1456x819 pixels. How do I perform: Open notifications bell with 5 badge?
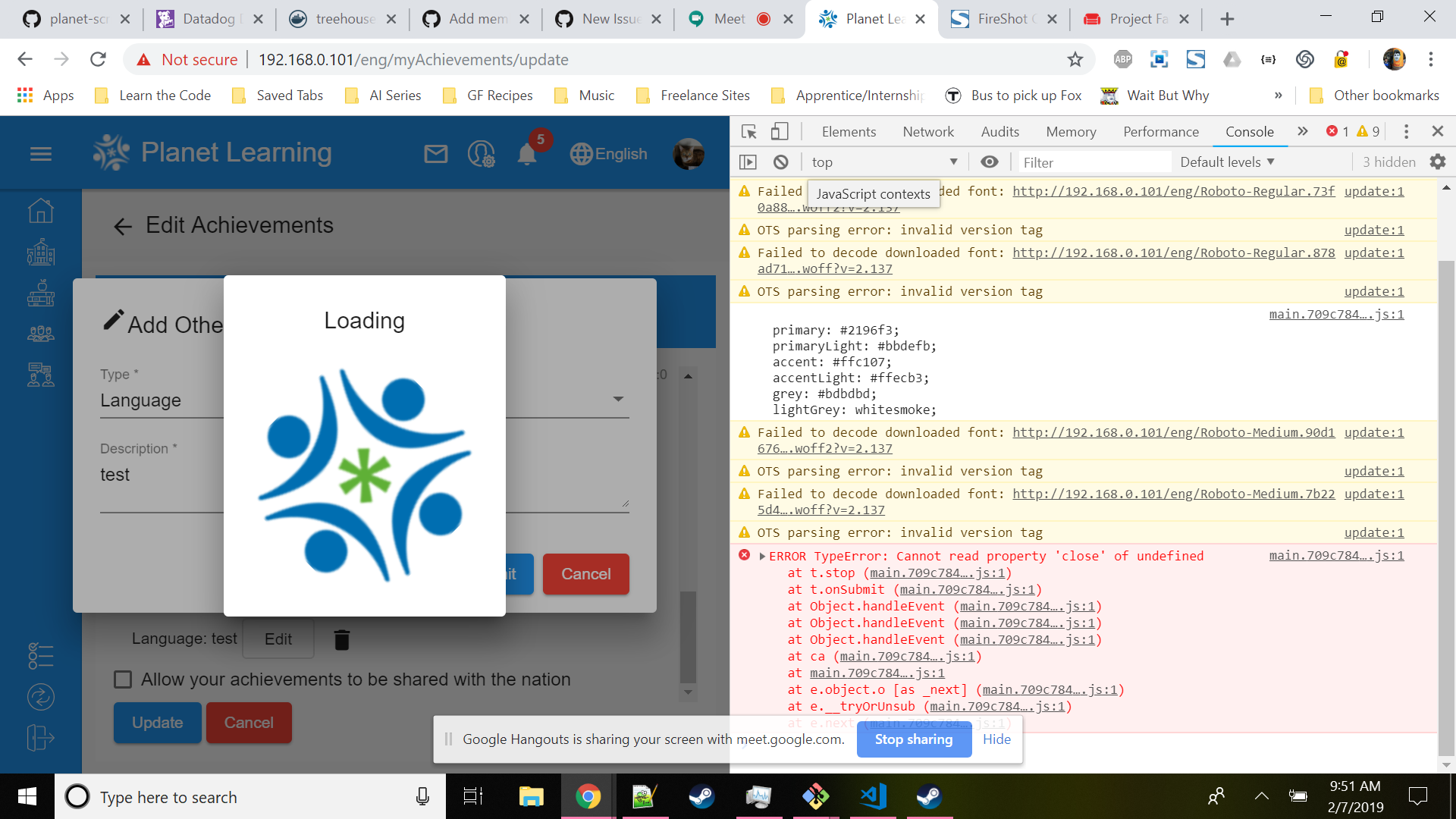(x=527, y=154)
